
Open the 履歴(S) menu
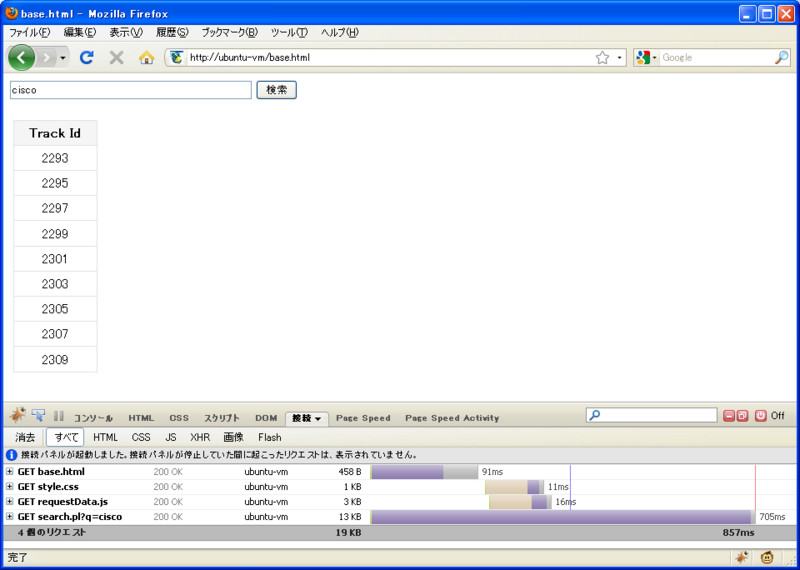172,33
